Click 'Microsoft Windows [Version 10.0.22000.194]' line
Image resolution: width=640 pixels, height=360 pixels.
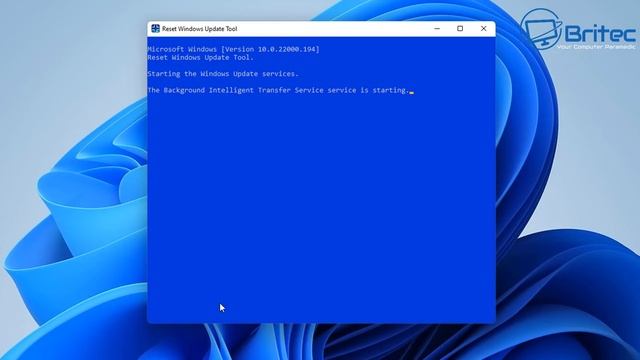233,49
